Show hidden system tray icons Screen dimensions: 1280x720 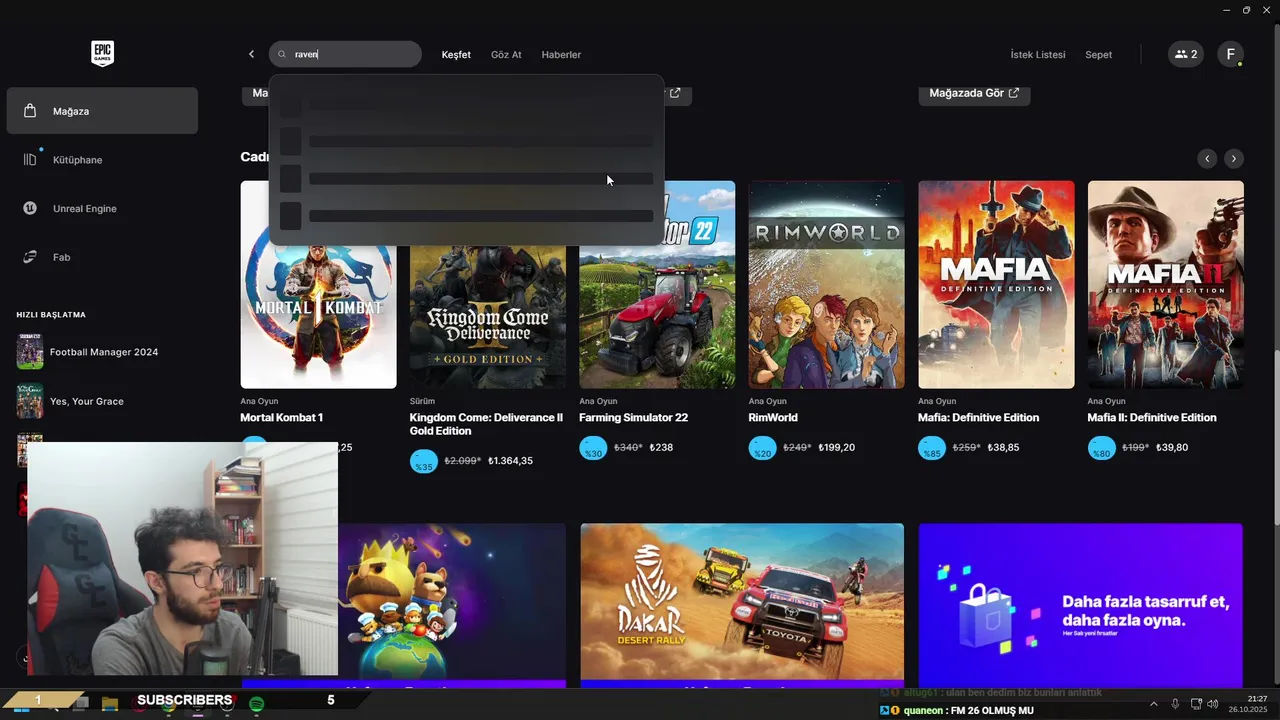(x=1153, y=704)
